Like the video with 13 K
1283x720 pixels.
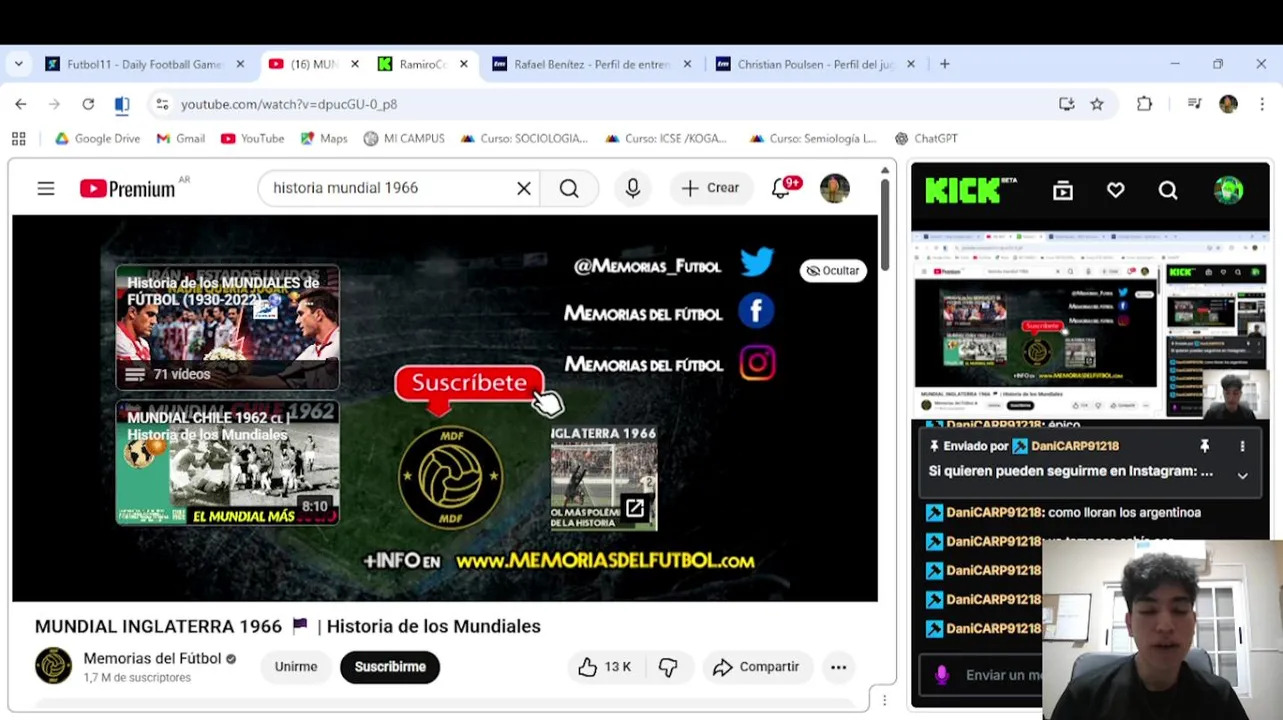tap(605, 667)
